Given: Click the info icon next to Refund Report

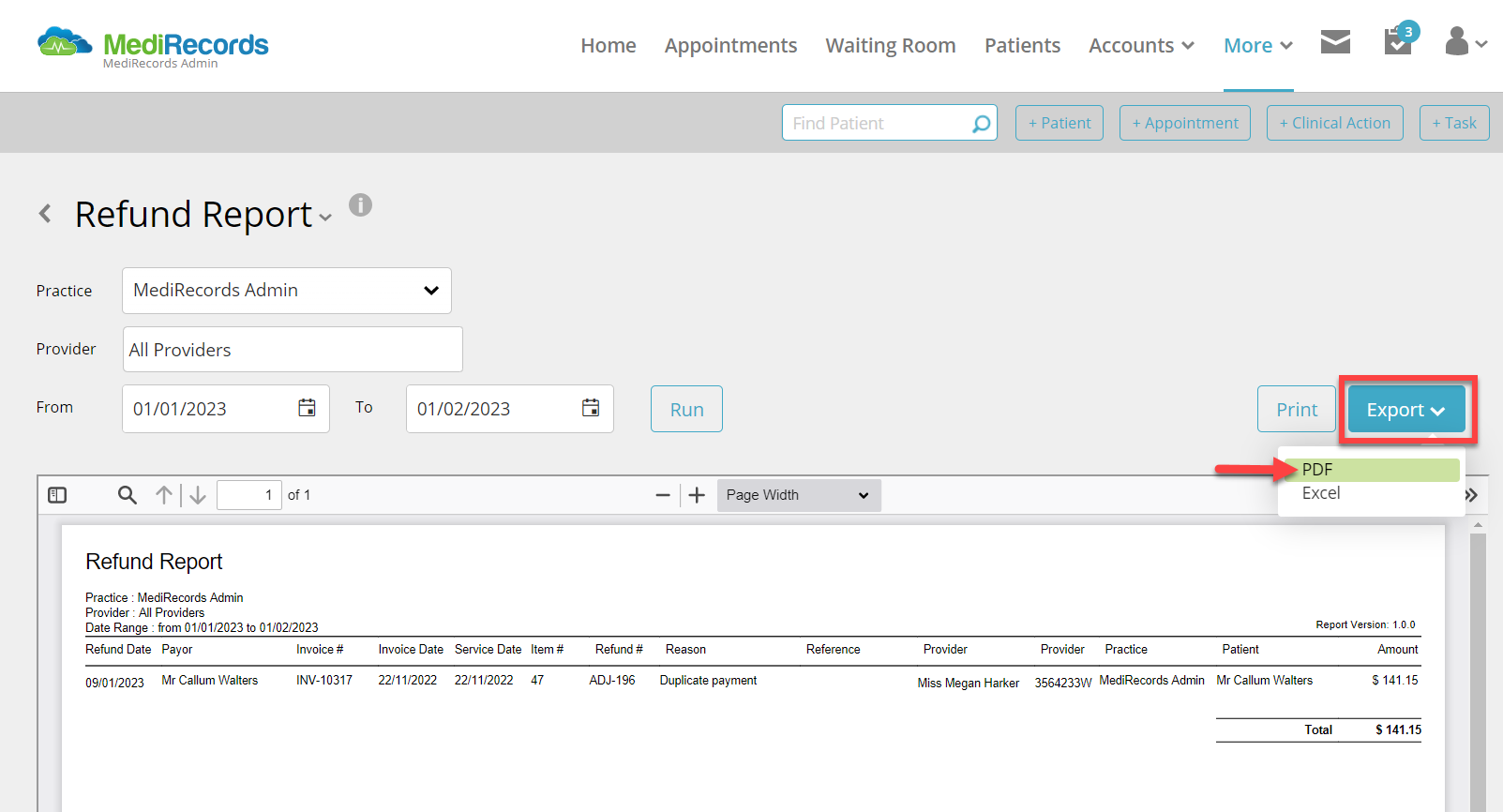Looking at the screenshot, I should tap(361, 204).
